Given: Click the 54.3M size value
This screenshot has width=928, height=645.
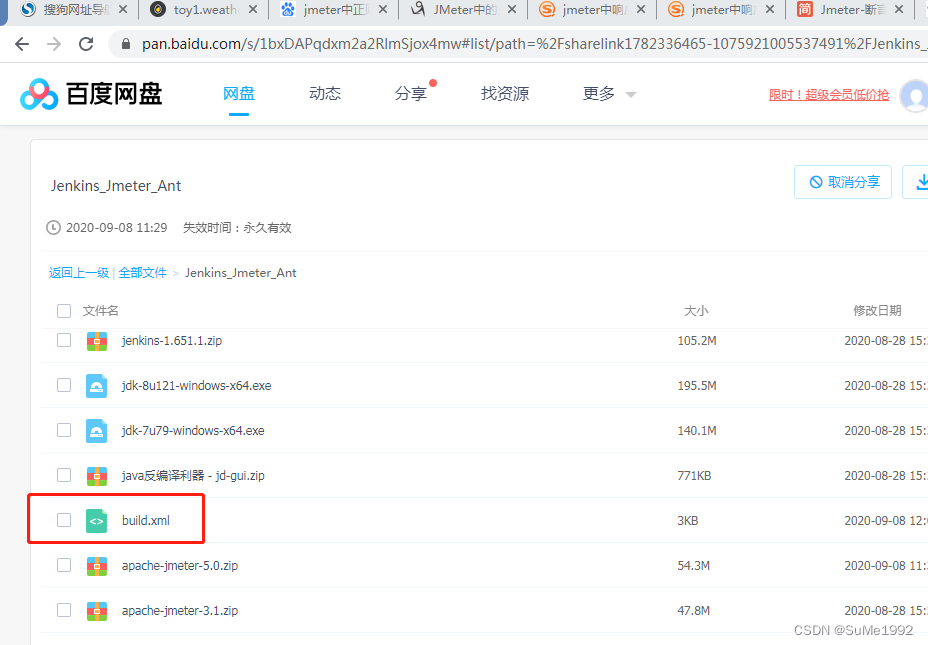Looking at the screenshot, I should (x=694, y=566).
